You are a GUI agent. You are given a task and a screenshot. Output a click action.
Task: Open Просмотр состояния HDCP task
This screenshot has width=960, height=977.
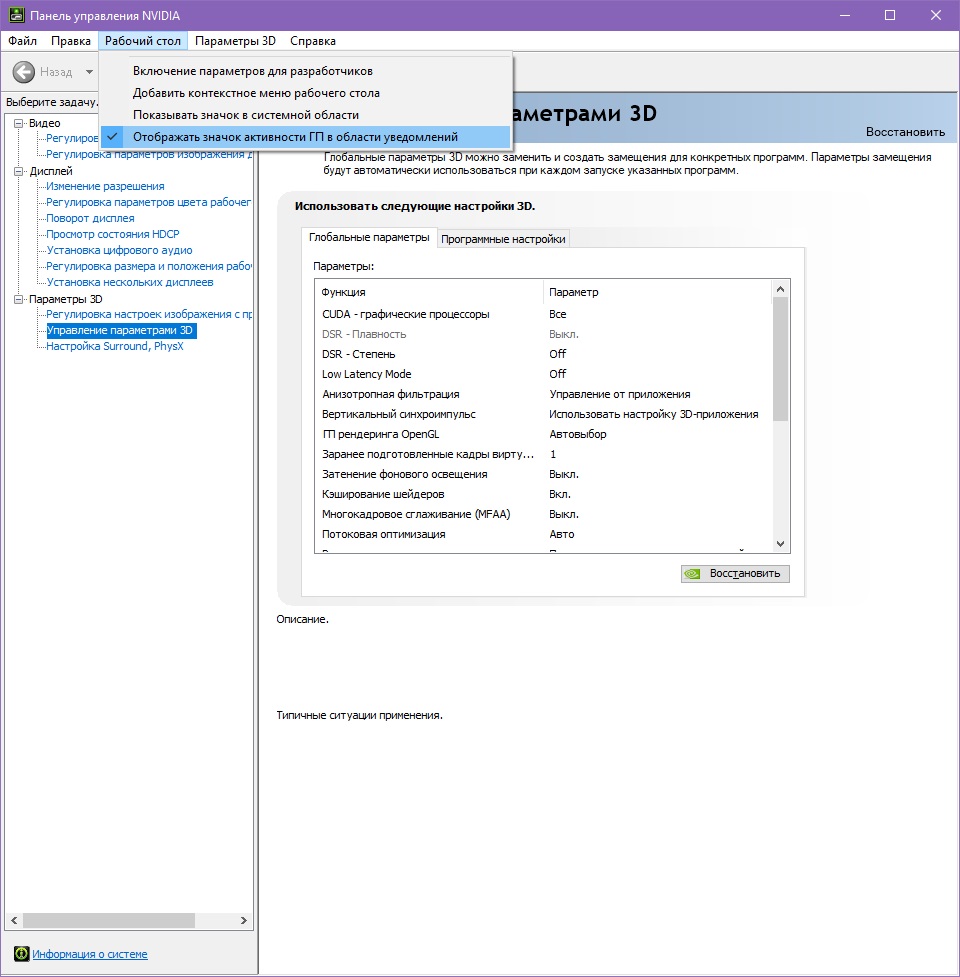pos(113,234)
